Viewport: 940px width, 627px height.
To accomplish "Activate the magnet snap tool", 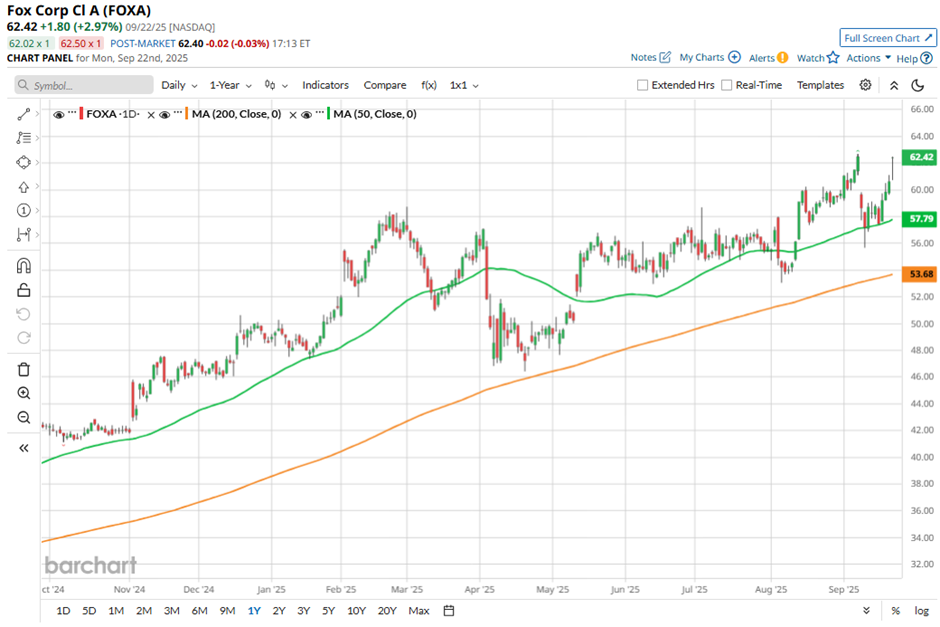I will [x=24, y=266].
